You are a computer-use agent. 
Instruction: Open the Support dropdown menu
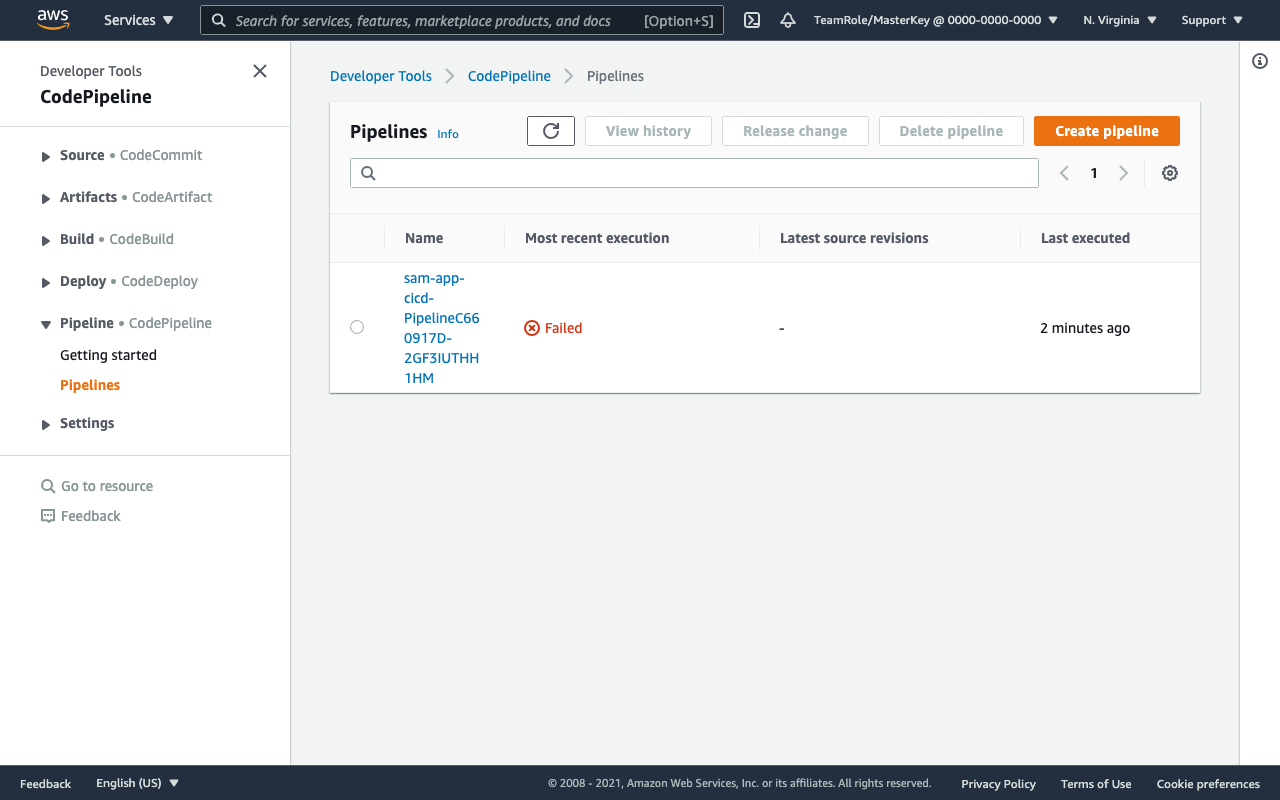(1212, 20)
